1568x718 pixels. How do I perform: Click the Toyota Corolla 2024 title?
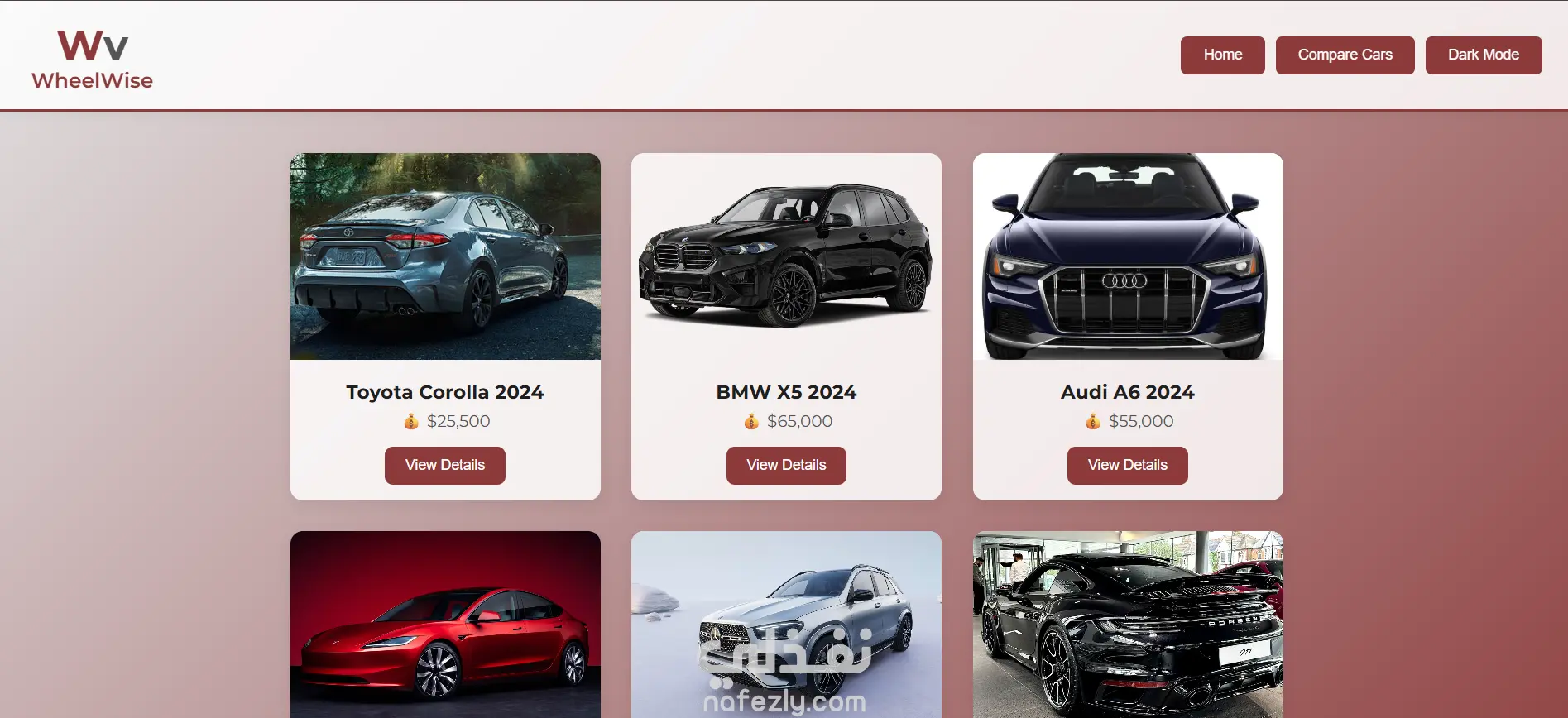[445, 392]
